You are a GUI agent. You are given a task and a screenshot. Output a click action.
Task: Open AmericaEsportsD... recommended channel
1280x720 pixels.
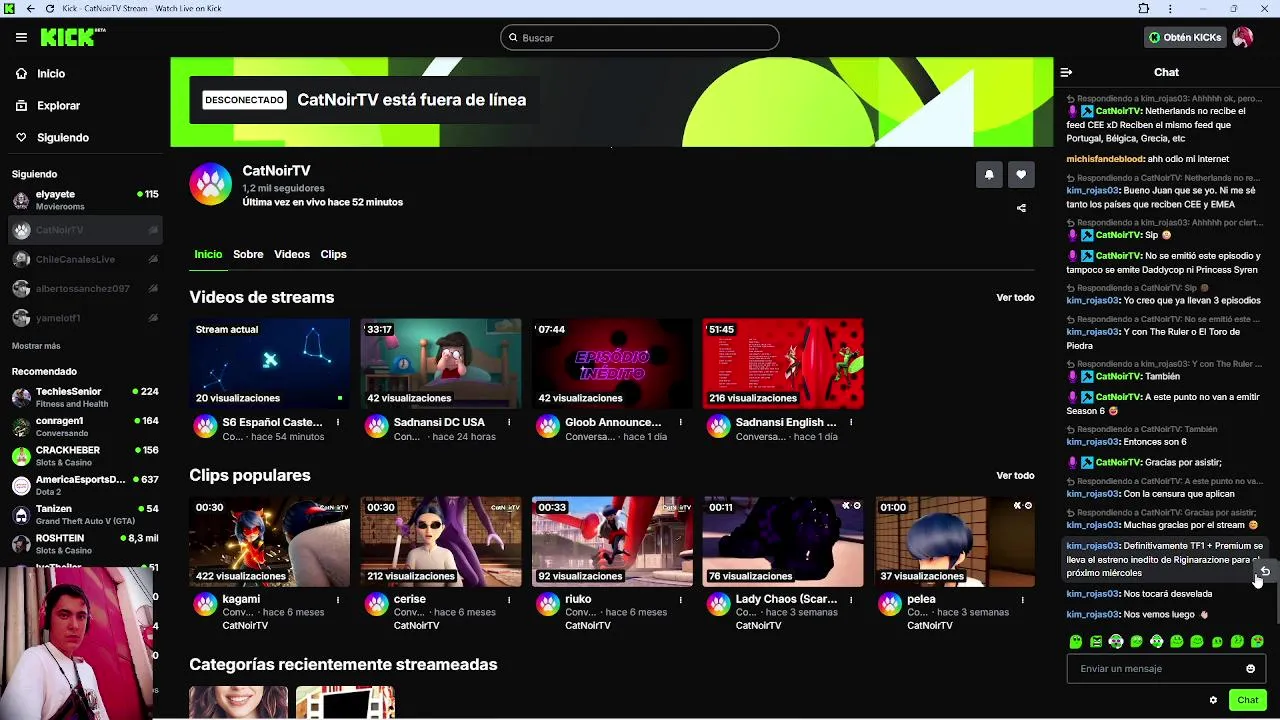85,485
